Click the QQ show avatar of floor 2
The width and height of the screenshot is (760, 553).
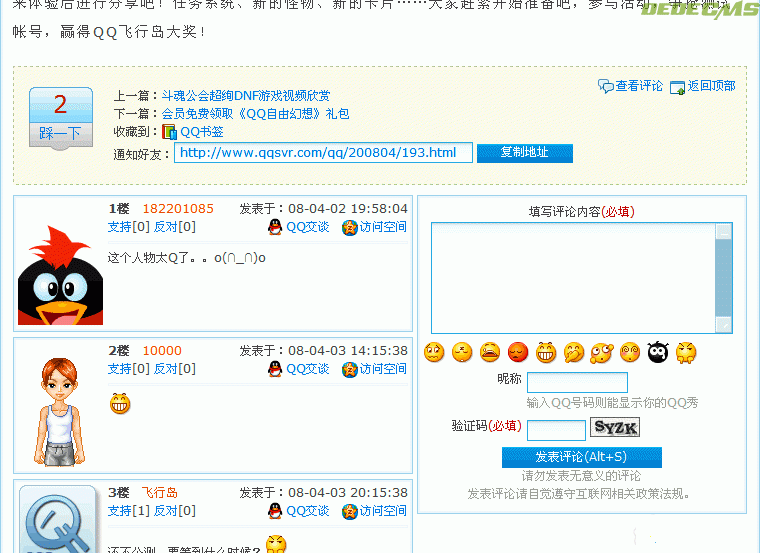[59, 412]
